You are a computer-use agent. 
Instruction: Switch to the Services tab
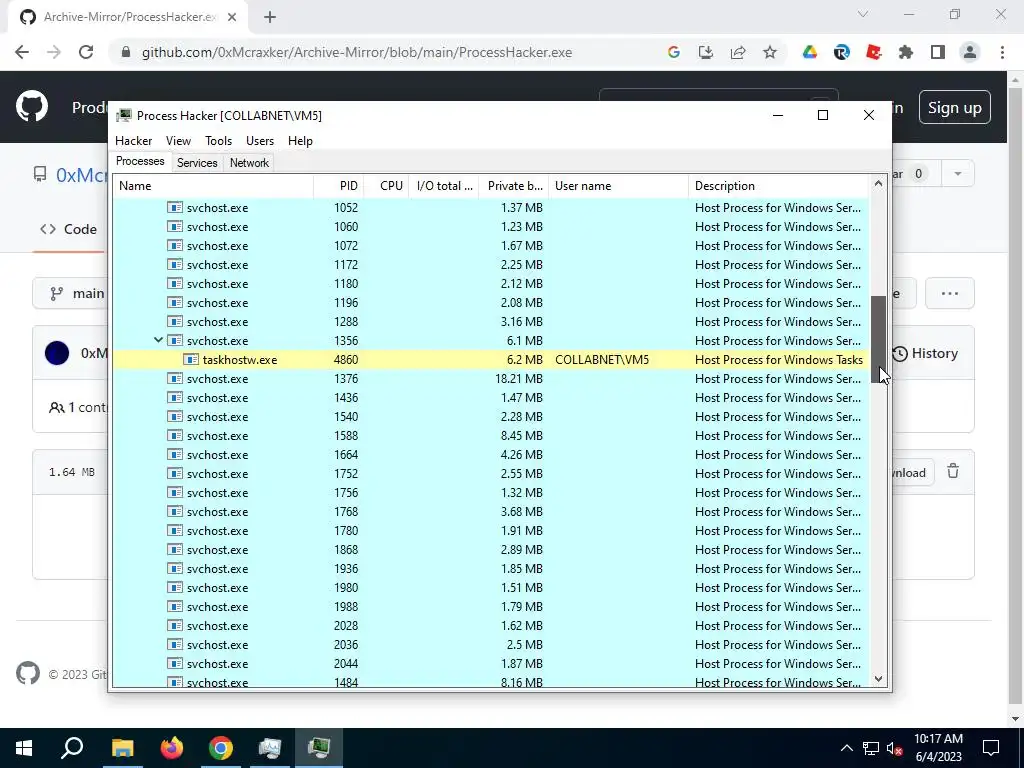[x=197, y=163]
